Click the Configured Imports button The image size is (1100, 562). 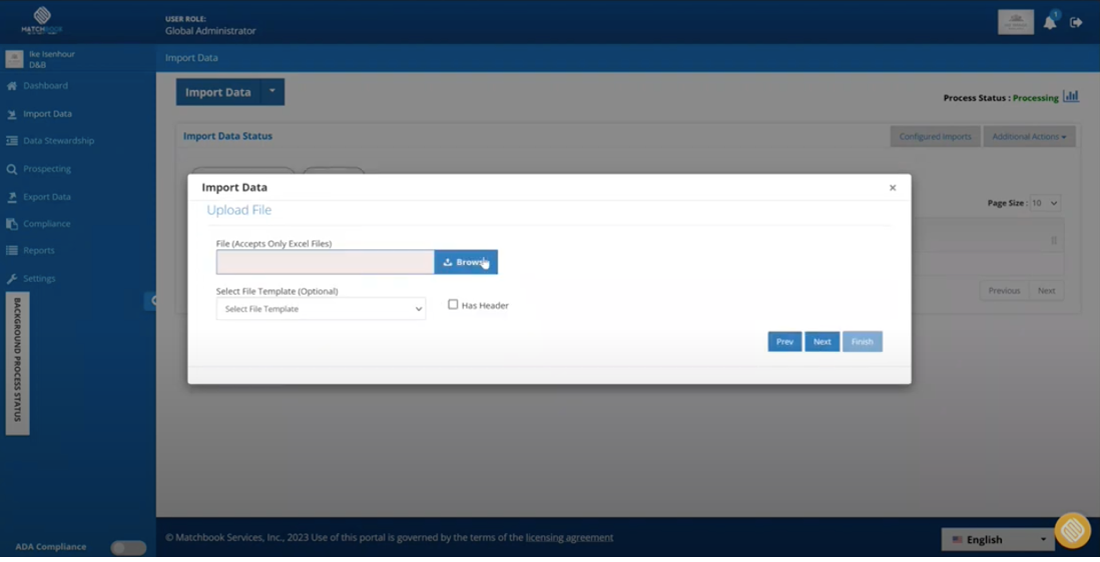pos(935,137)
